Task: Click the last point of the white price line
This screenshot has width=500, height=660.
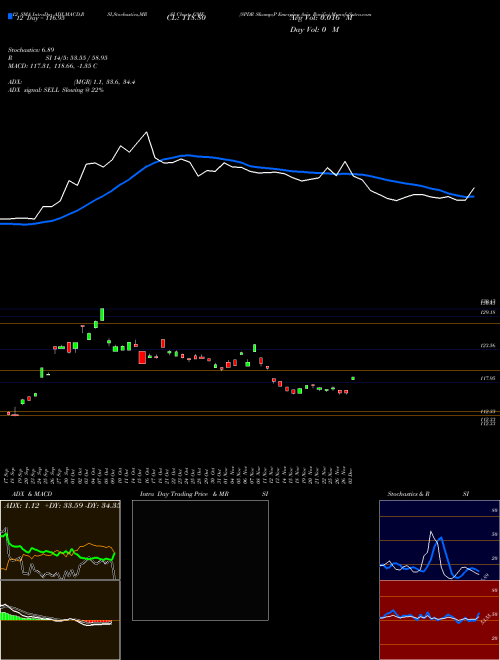Action: tap(474, 188)
